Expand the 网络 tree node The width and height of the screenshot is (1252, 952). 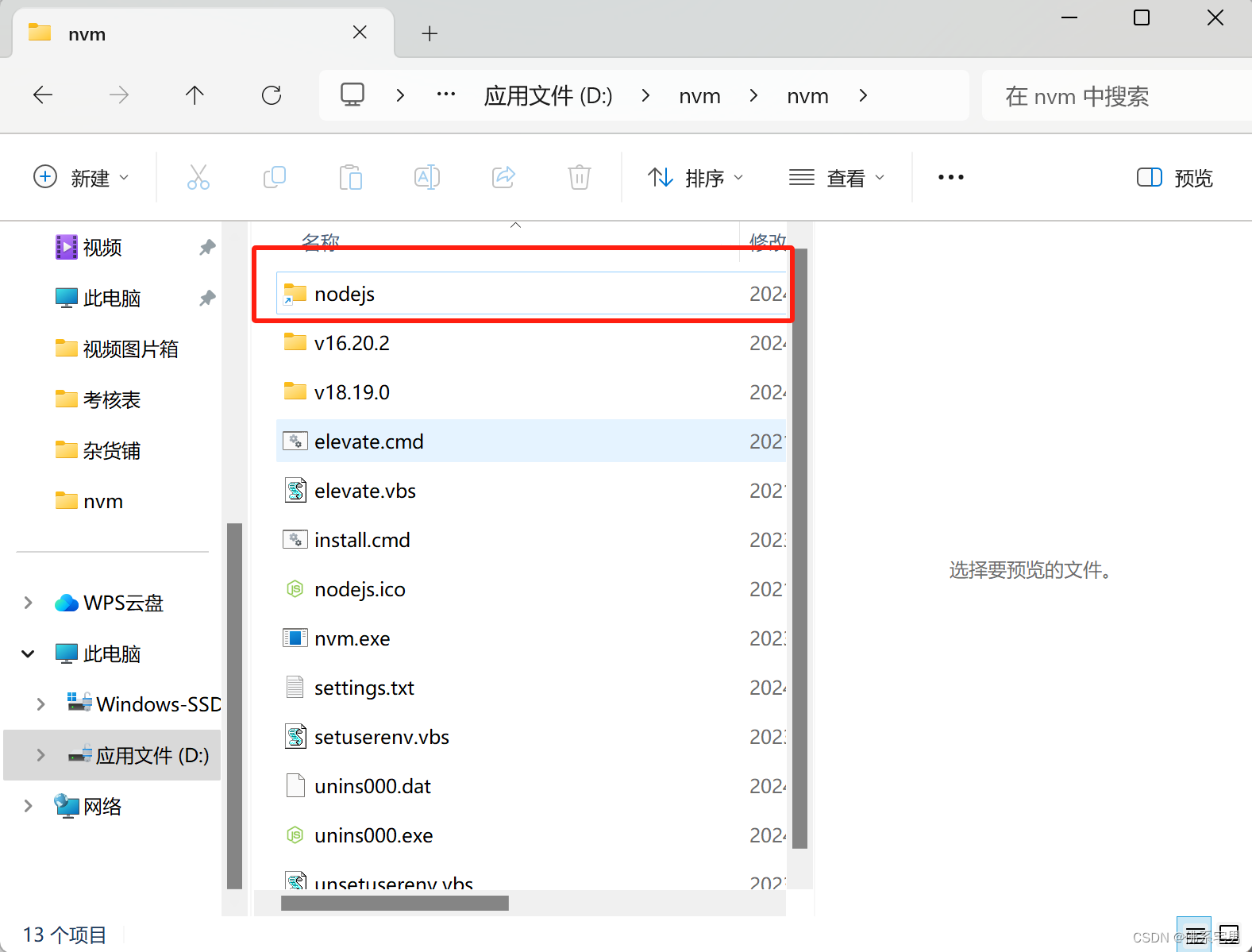29,806
